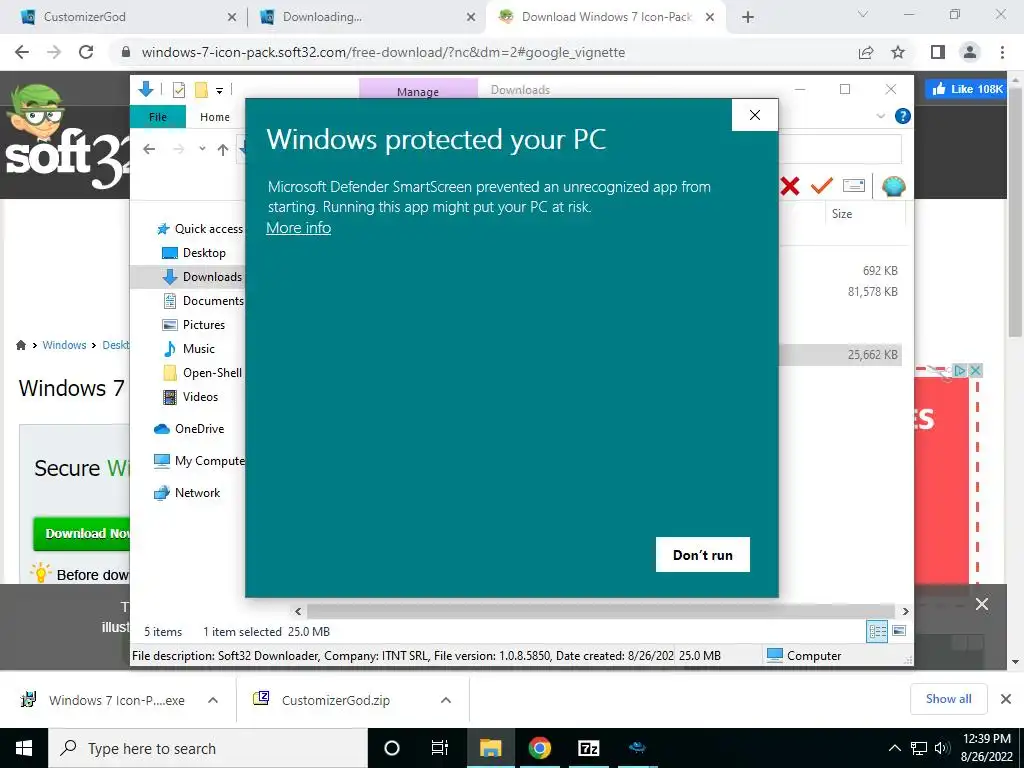Show hidden system tray icons
This screenshot has height=768, width=1024.
point(895,748)
